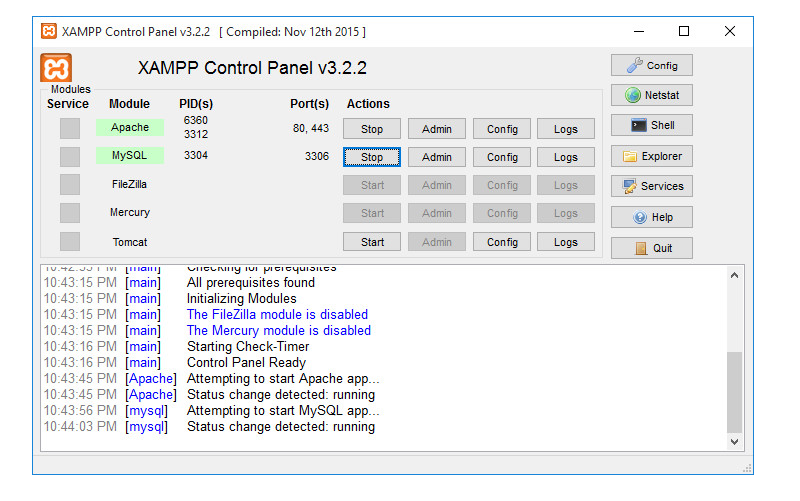This screenshot has width=800, height=501.
Task: Toggle the Tomcat service checkbox
Action: click(x=69, y=241)
